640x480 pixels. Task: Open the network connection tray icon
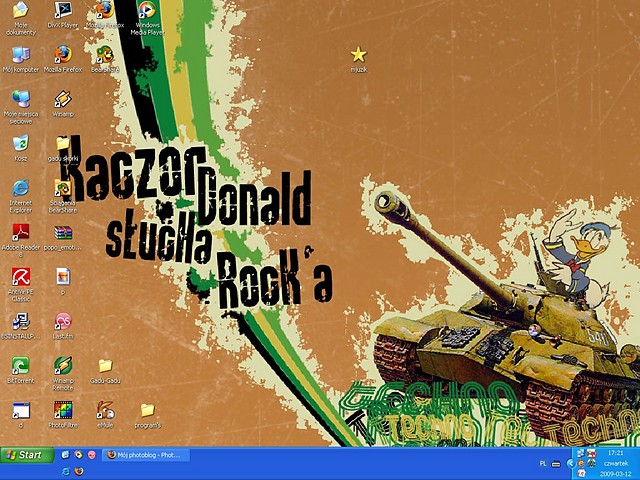tap(580, 453)
